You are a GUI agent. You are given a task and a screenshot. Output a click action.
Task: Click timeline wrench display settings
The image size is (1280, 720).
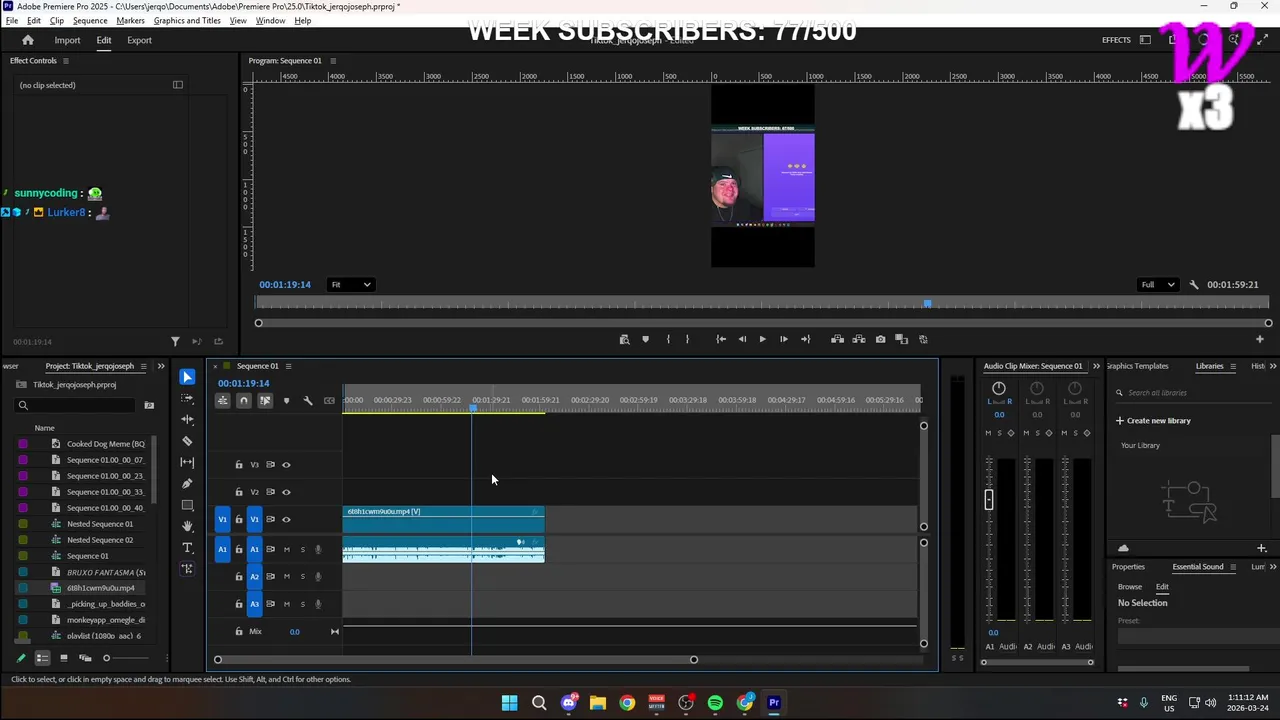tap(308, 401)
